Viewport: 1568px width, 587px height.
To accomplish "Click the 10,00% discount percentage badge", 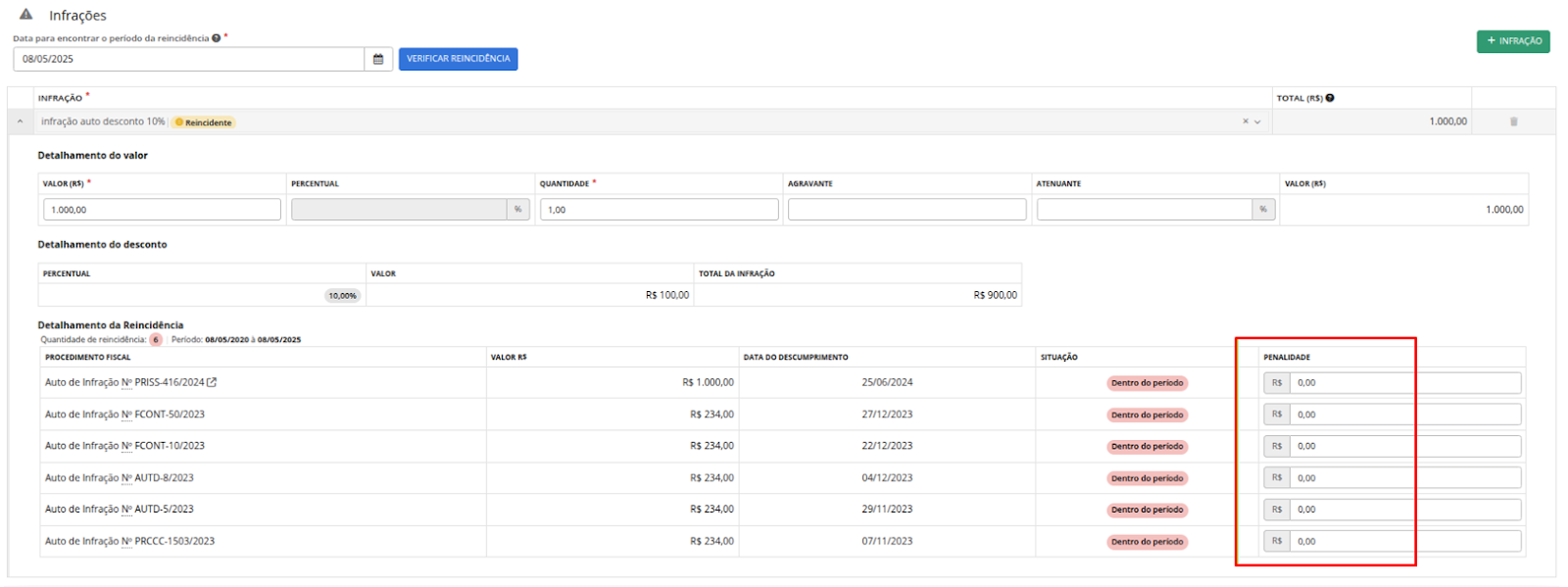I will (343, 295).
